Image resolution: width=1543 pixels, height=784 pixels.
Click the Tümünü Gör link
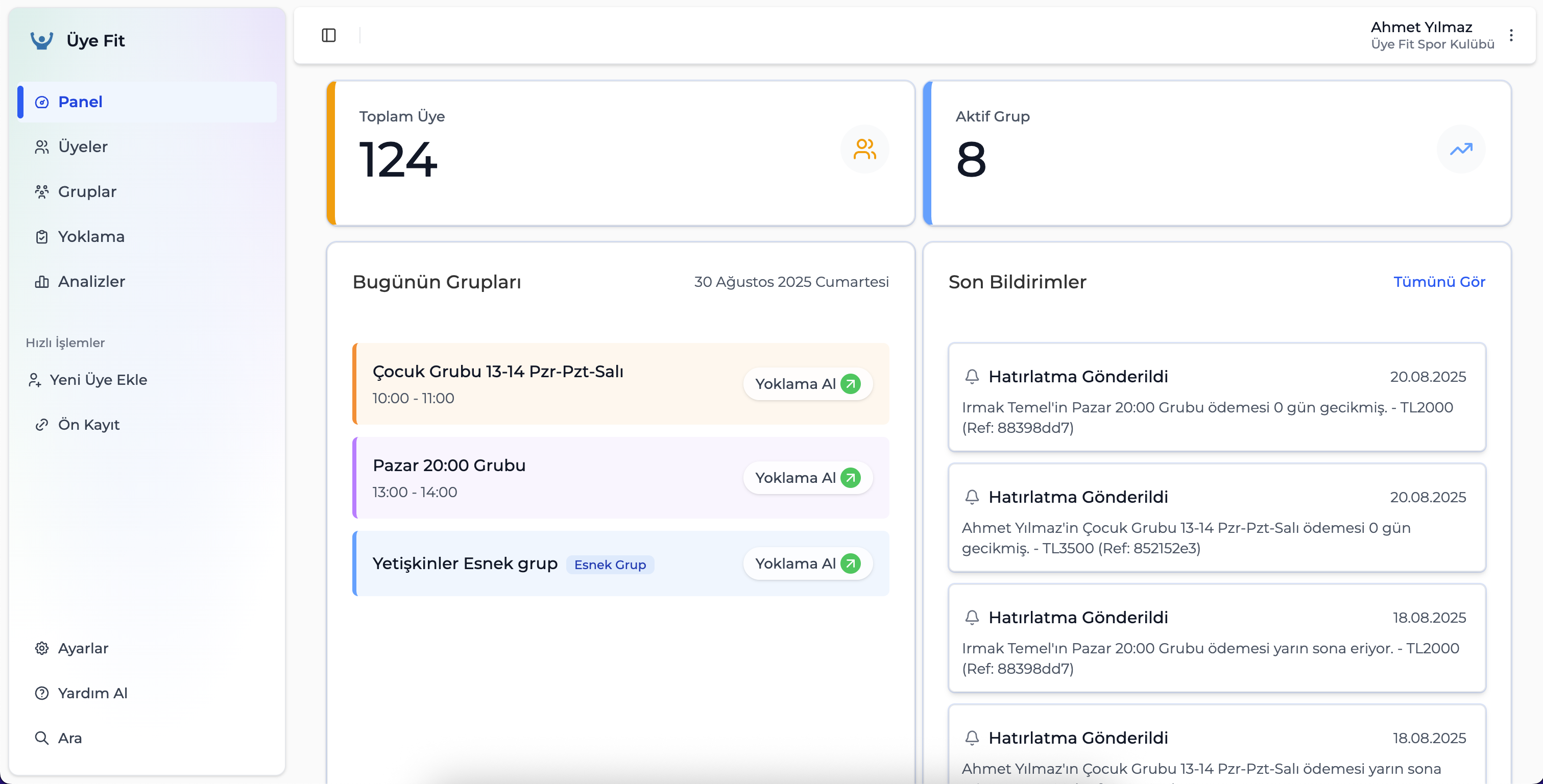[x=1439, y=282]
